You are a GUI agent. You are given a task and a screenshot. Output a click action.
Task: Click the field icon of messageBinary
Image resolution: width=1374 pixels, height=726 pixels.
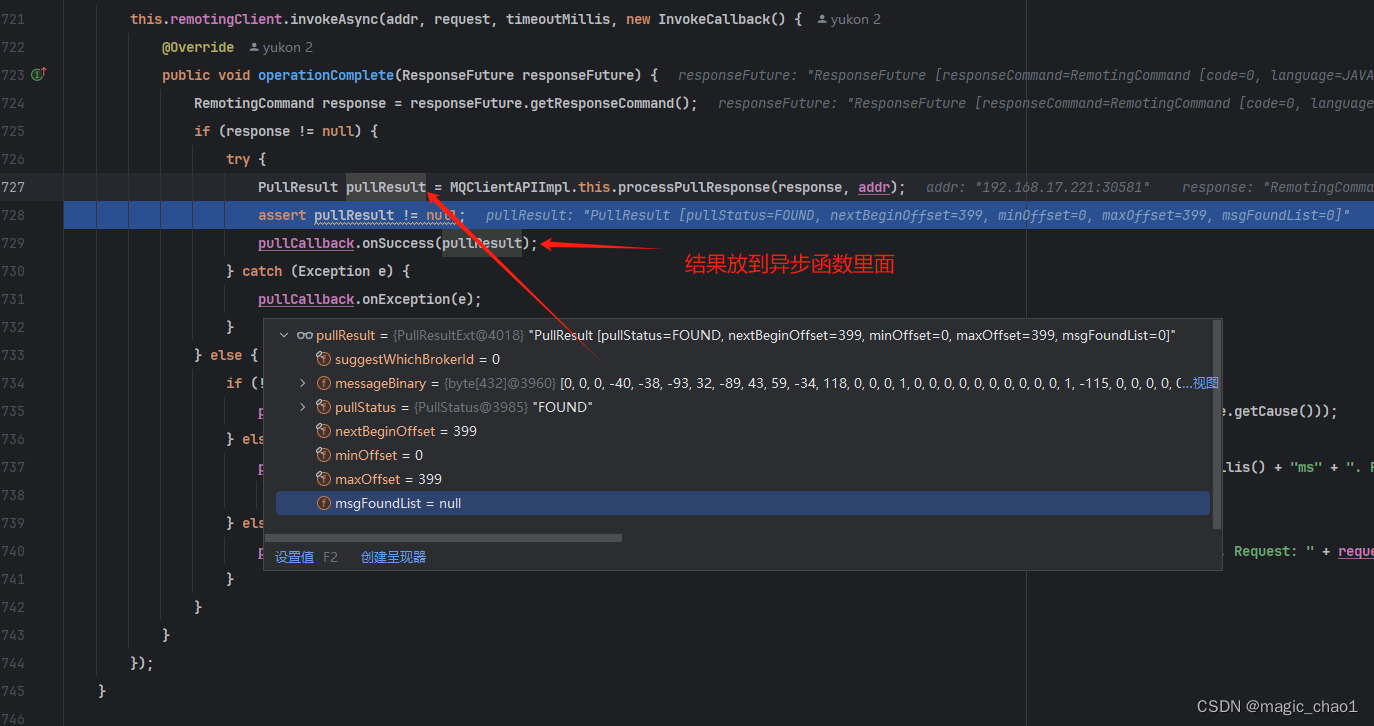click(323, 383)
